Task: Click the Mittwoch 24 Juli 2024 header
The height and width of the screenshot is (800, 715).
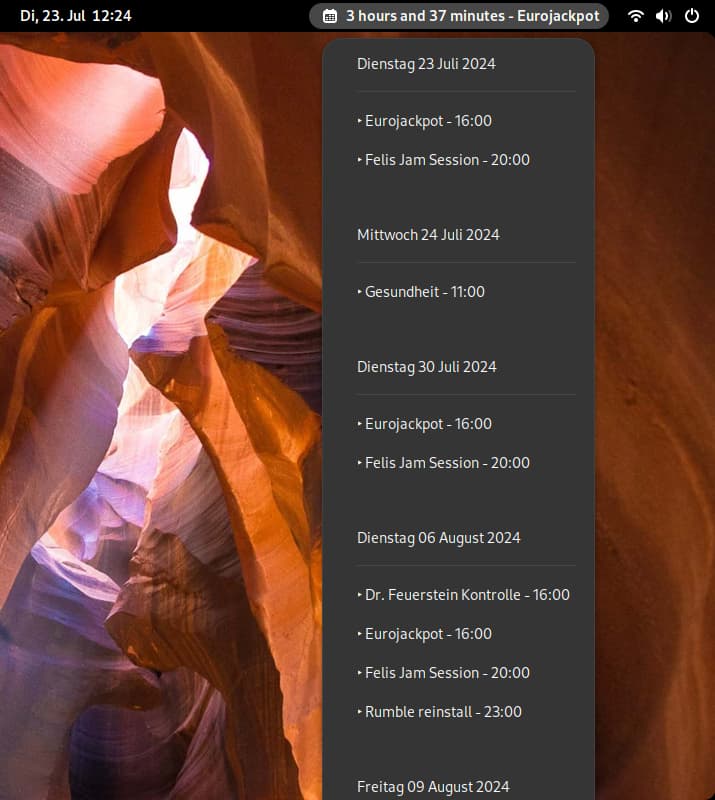Action: [428, 235]
